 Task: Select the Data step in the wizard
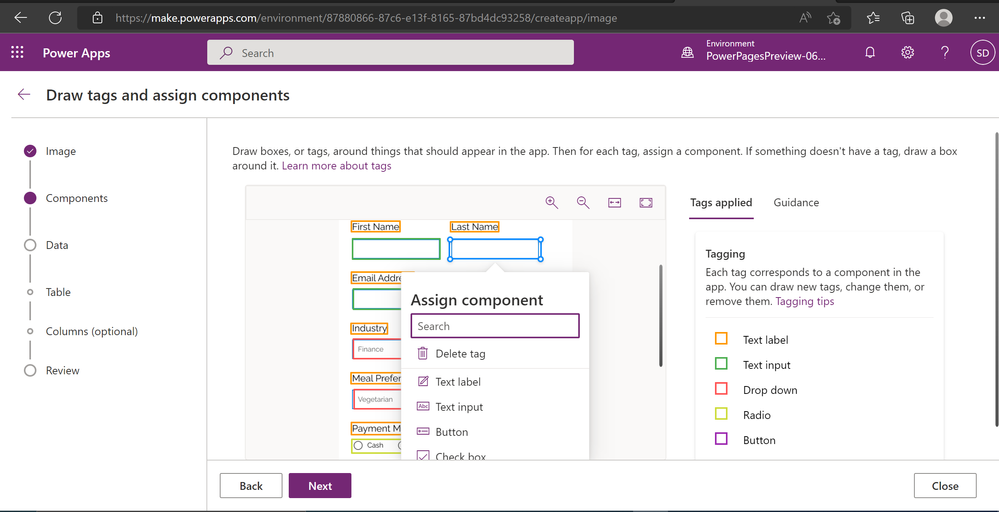[57, 245]
